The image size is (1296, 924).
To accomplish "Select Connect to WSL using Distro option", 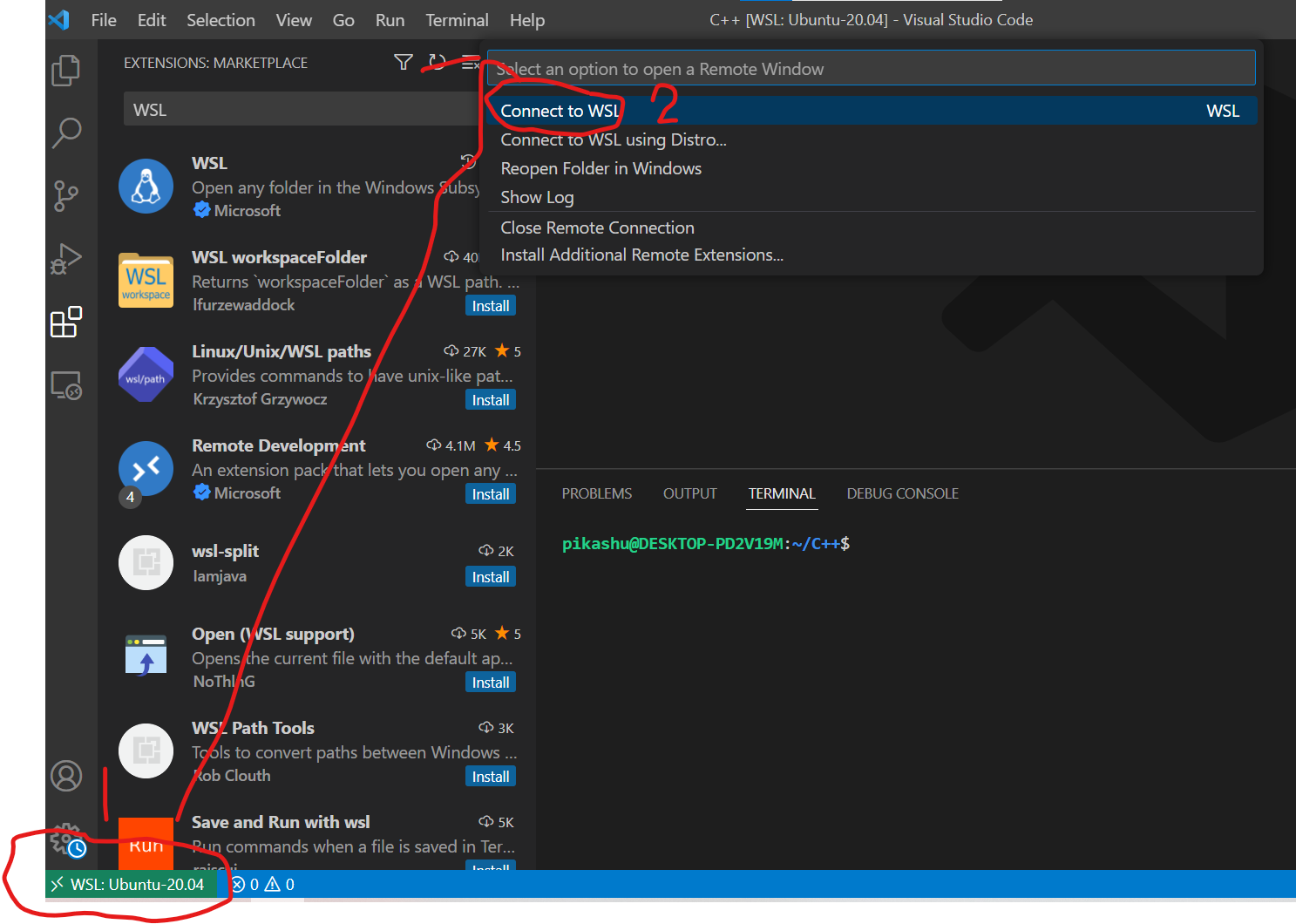I will pos(872,139).
